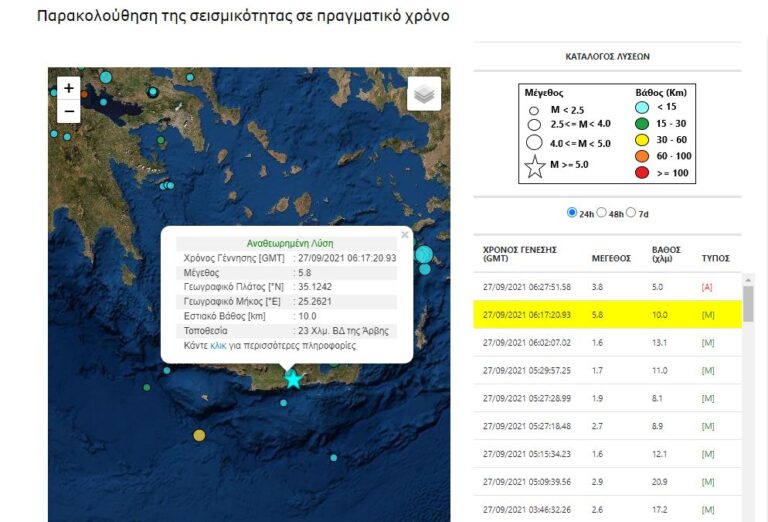Click the ΤΥΠΟΣ column header
Screen dimensions: 768x522
coord(716,258)
